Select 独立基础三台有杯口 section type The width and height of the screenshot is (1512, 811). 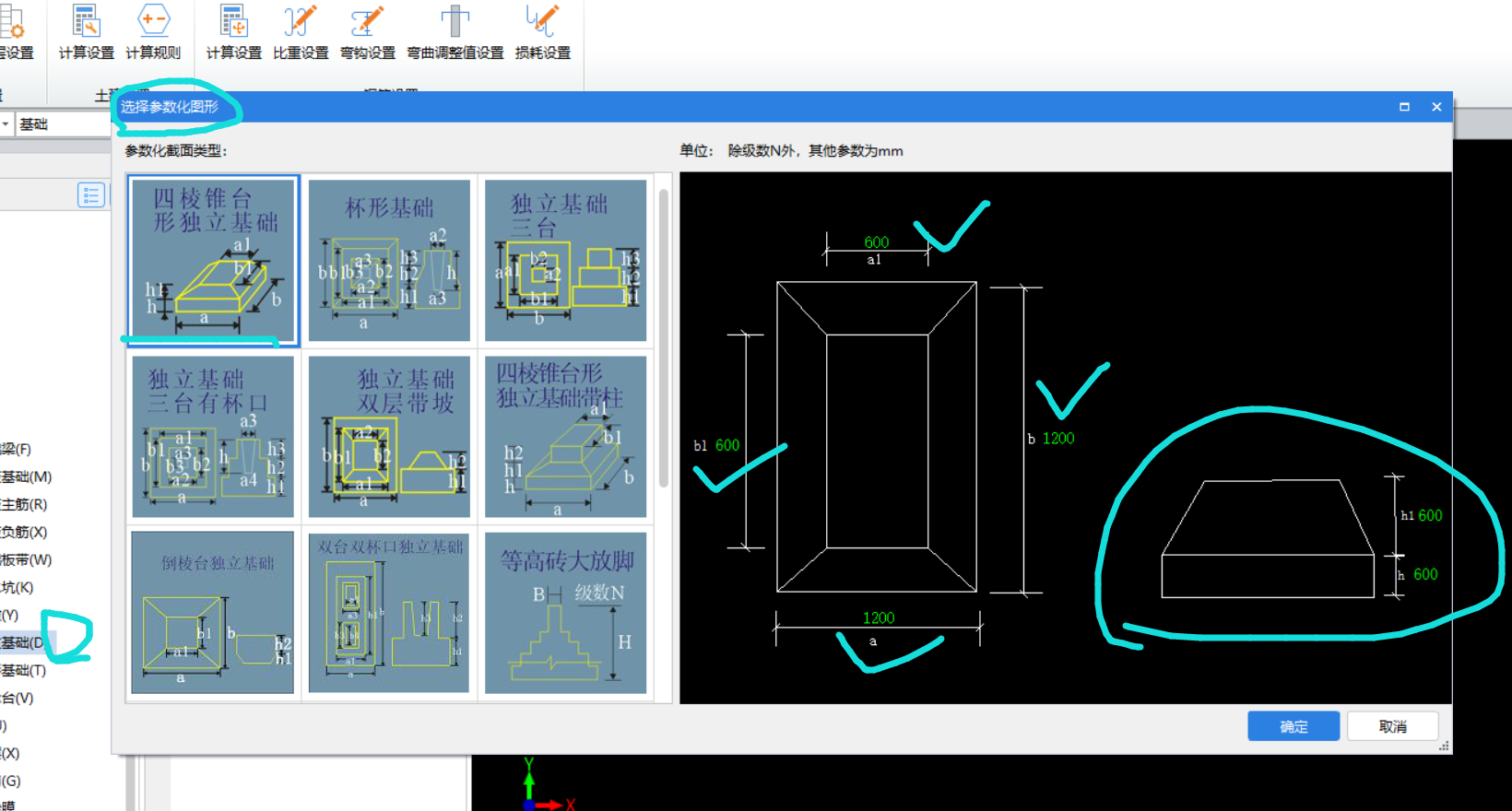213,437
